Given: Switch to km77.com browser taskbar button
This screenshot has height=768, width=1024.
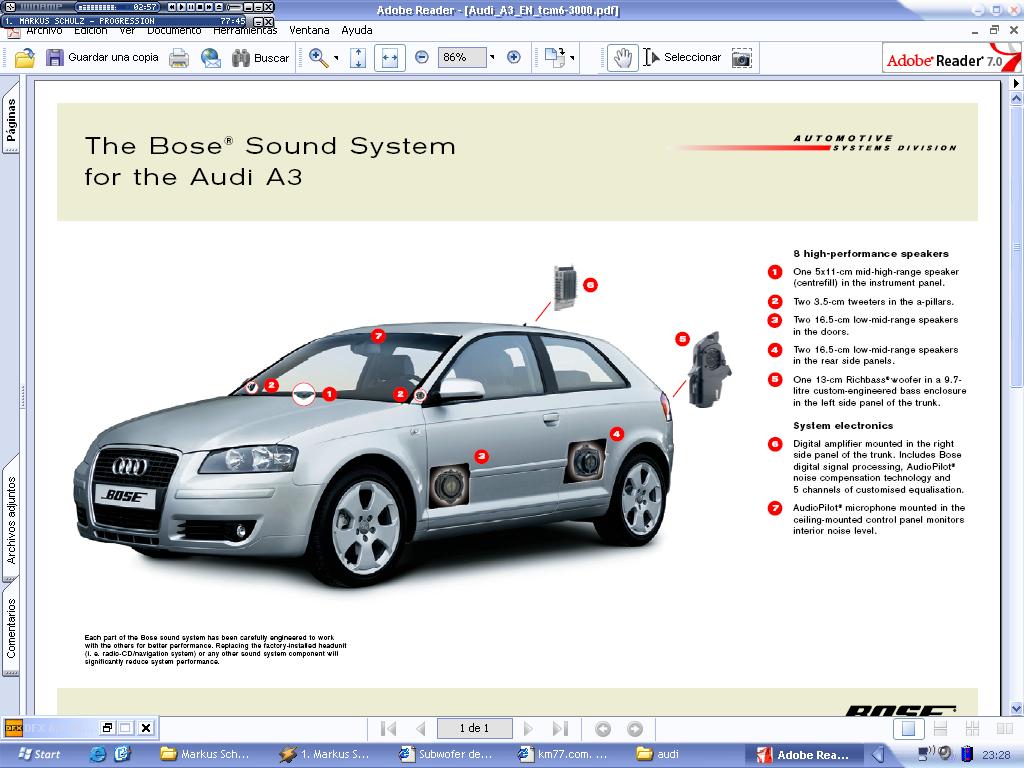Looking at the screenshot, I should [x=564, y=754].
